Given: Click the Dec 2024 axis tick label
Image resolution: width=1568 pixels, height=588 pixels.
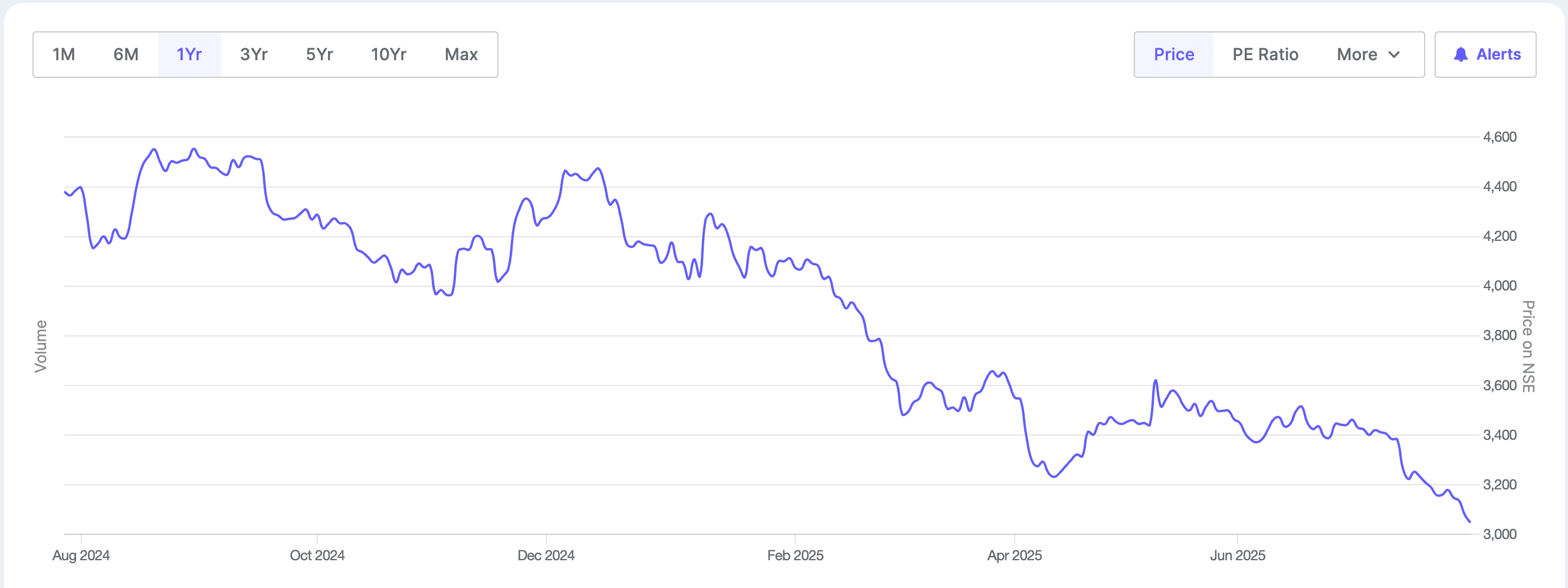Looking at the screenshot, I should [x=546, y=555].
